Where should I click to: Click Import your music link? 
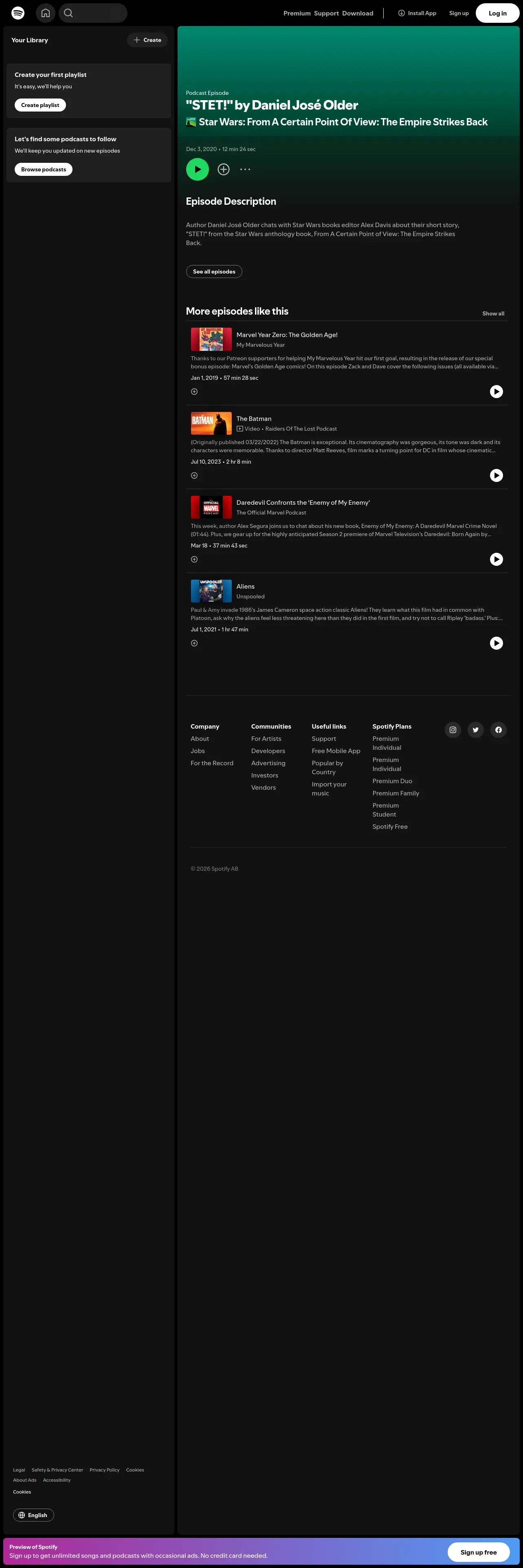(330, 789)
